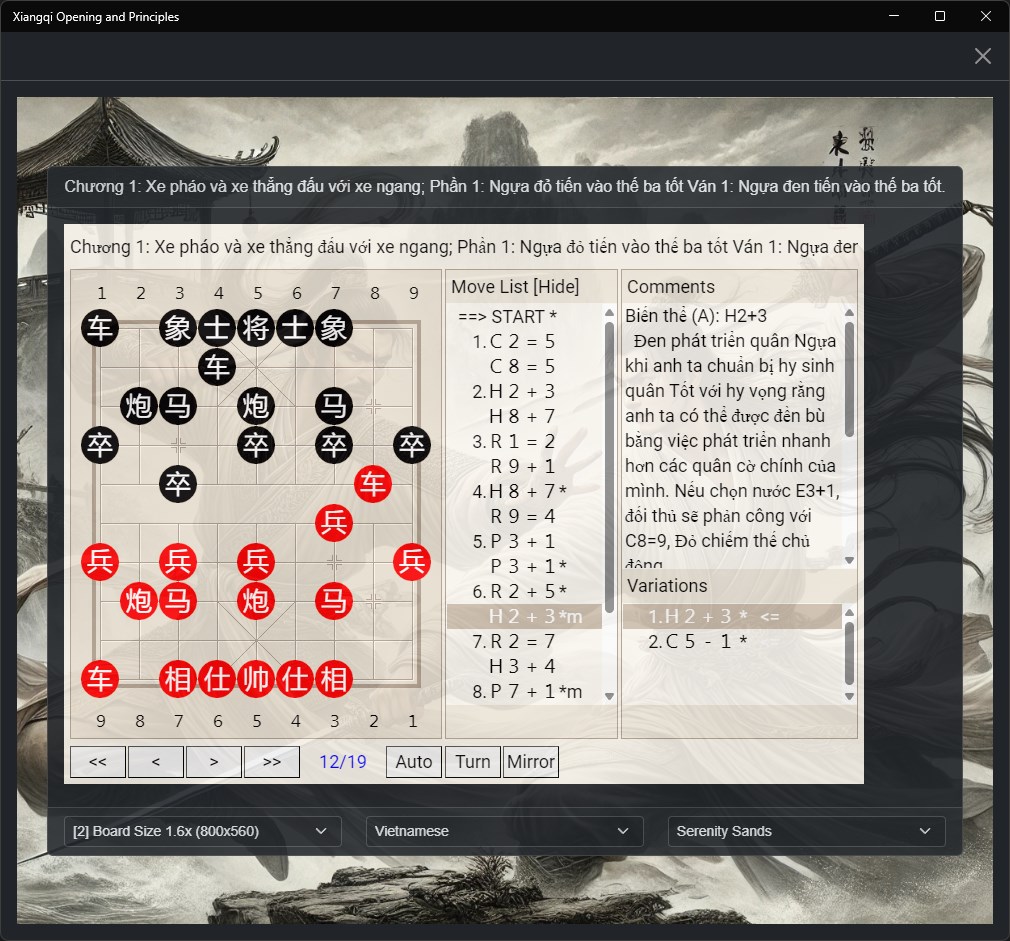Click the red edge soldier 兵 on red file 1

click(x=412, y=562)
